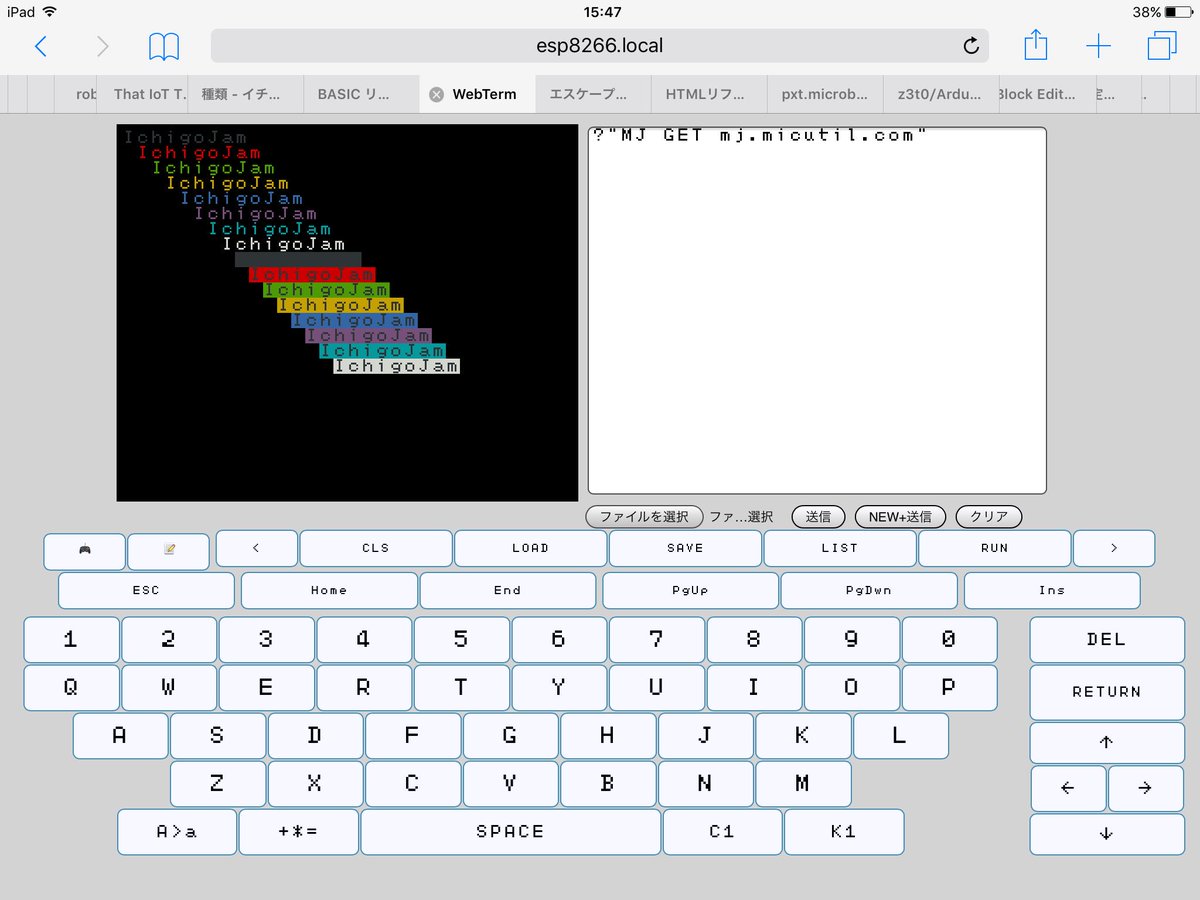Toggle letter case with A>a key
The height and width of the screenshot is (900, 1200).
(177, 832)
